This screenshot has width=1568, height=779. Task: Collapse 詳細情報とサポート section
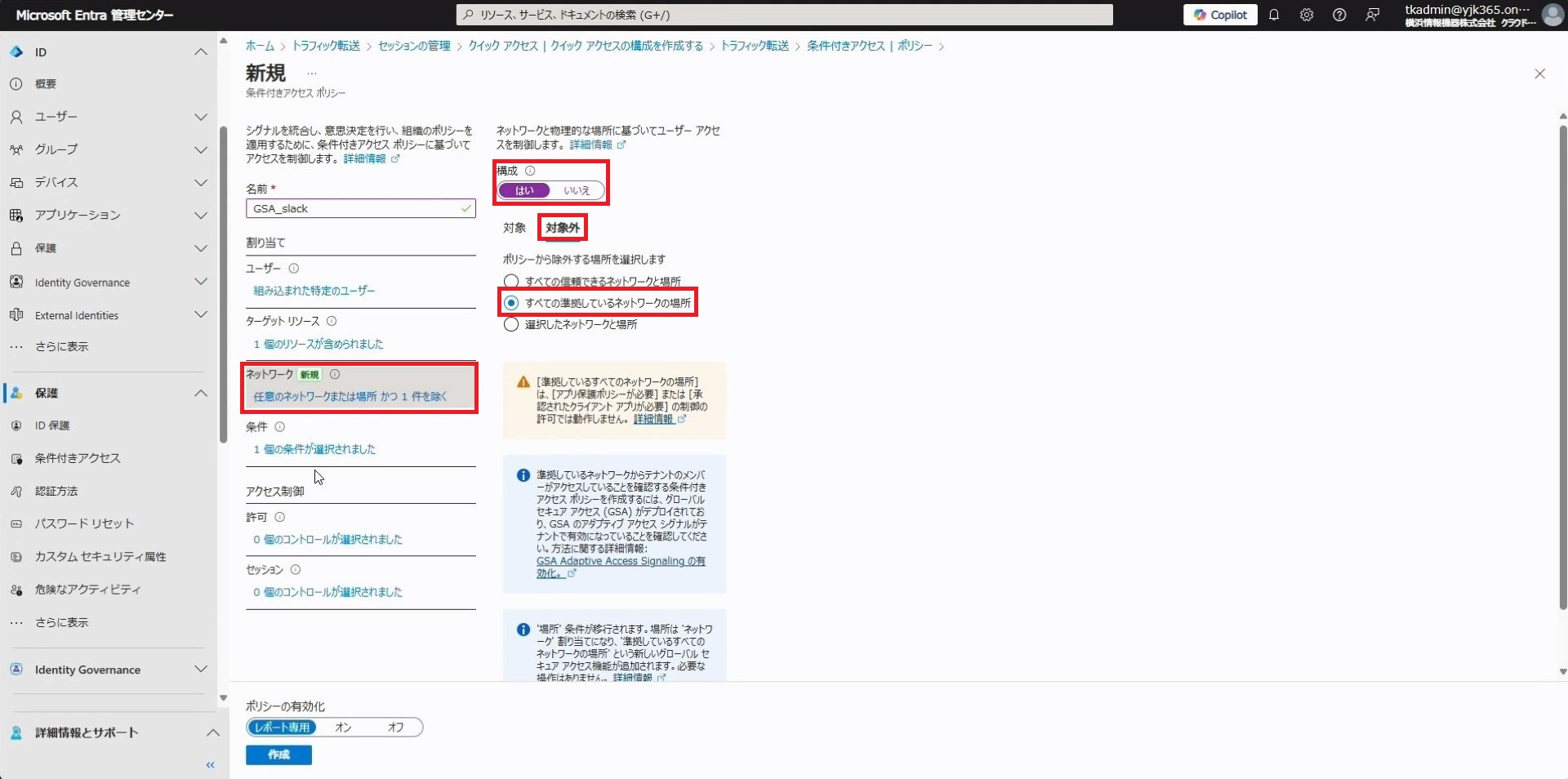coord(212,732)
